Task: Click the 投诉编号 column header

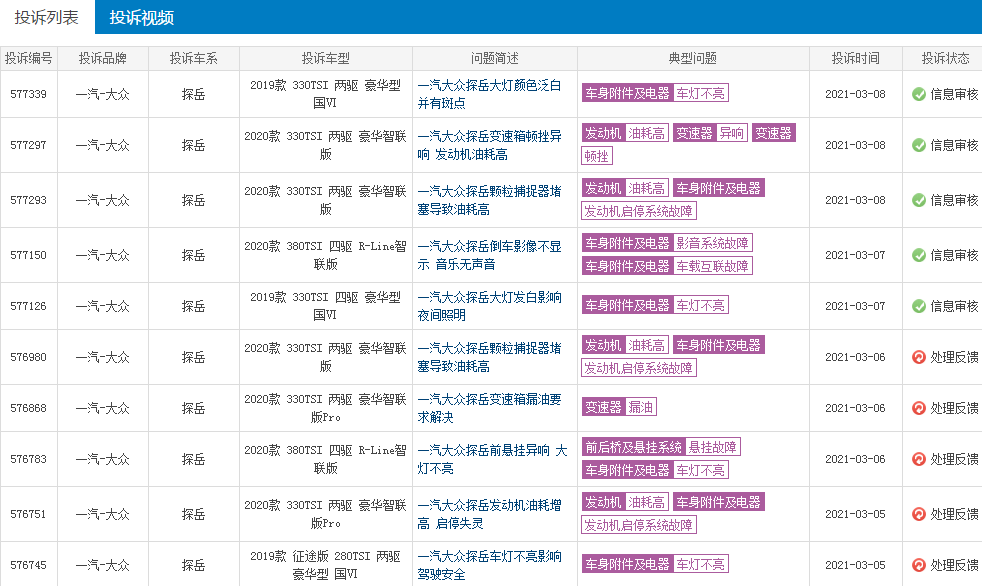Action: click(28, 58)
